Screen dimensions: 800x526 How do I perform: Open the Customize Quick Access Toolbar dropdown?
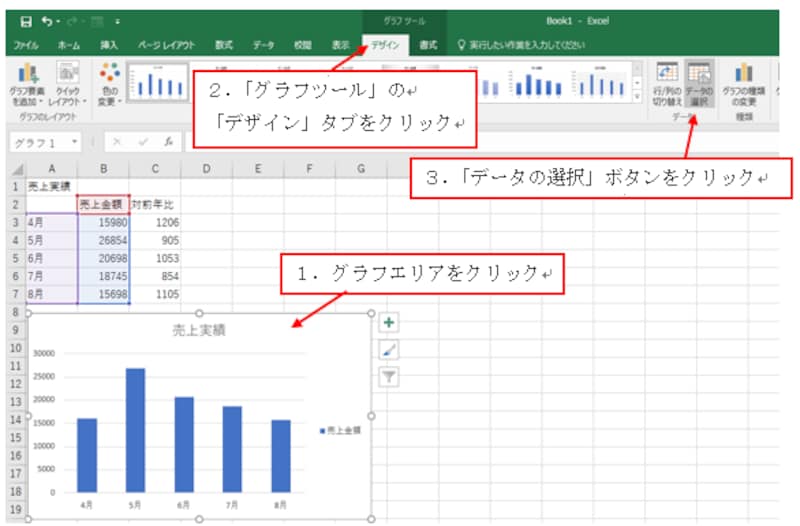pos(117,21)
